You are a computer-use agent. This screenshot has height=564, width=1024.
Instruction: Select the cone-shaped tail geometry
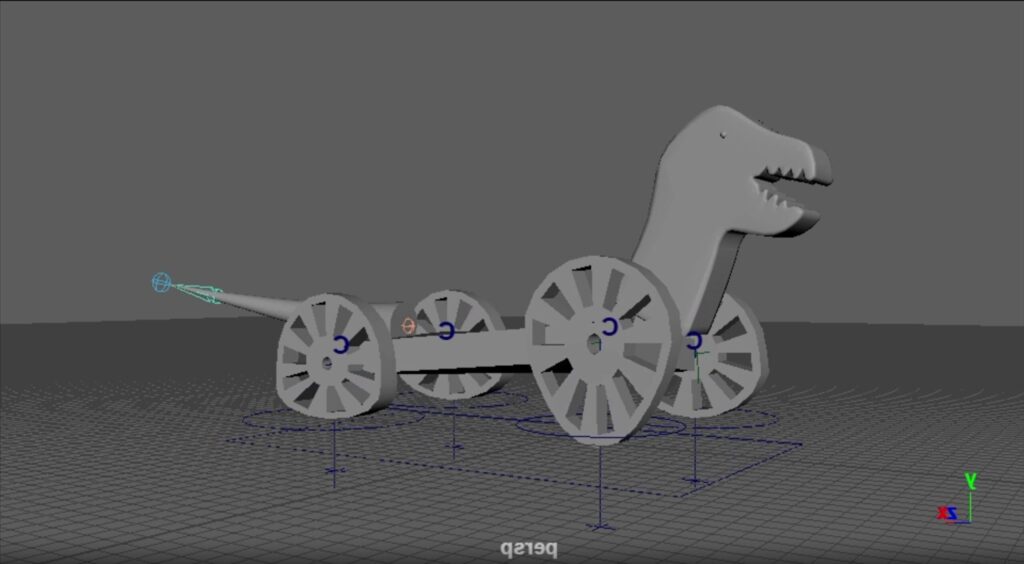tap(257, 305)
